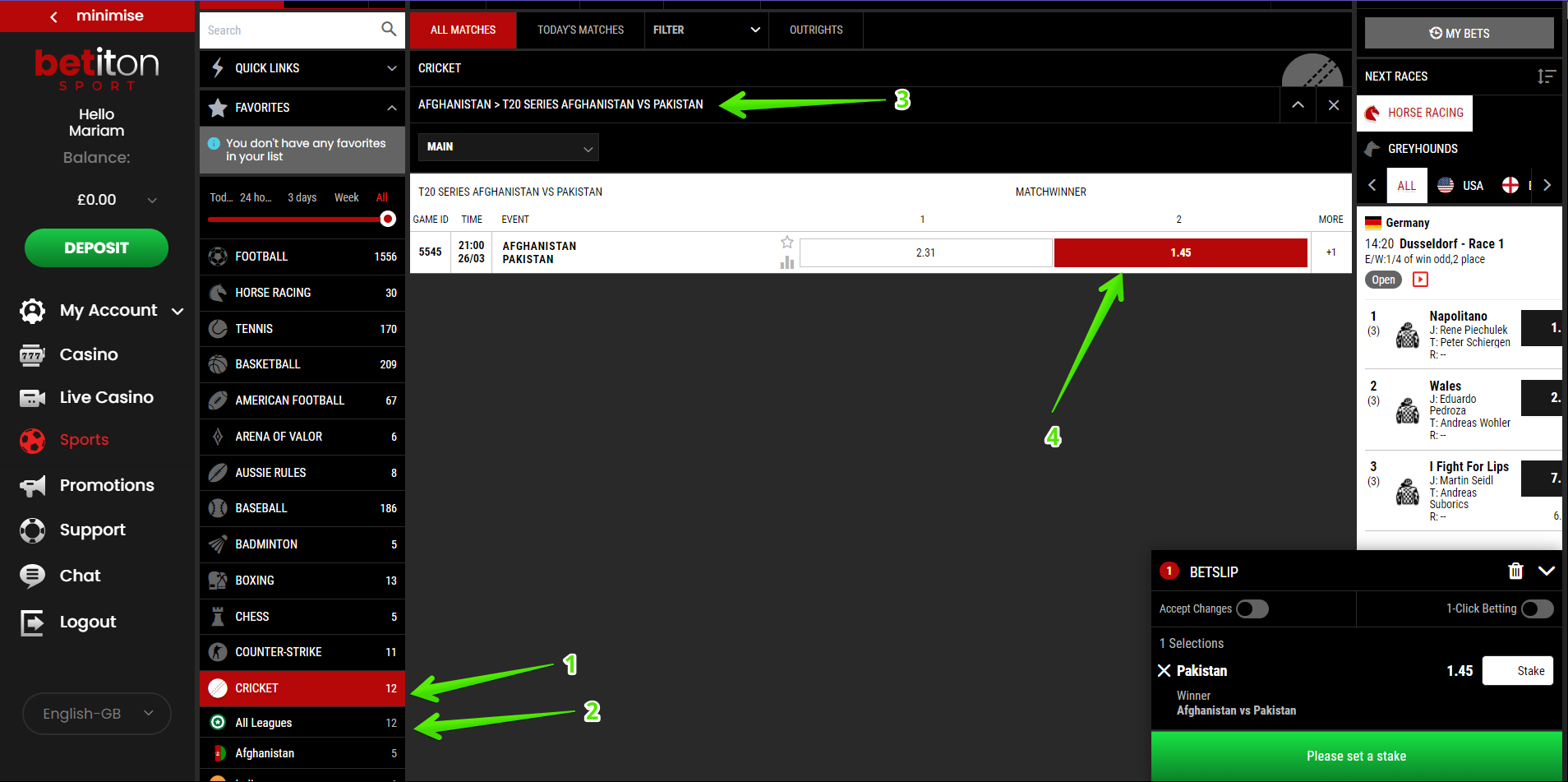The height and width of the screenshot is (782, 1568).
Task: Select the Badminton shuttlecock icon
Action: [218, 544]
